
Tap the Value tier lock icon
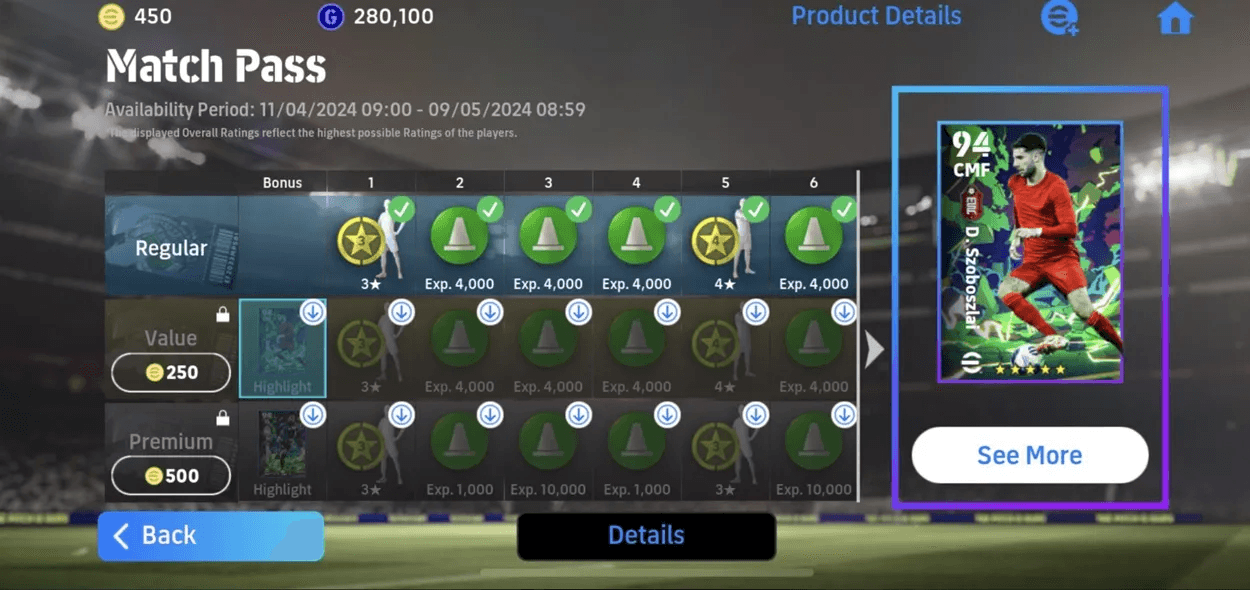click(x=223, y=314)
